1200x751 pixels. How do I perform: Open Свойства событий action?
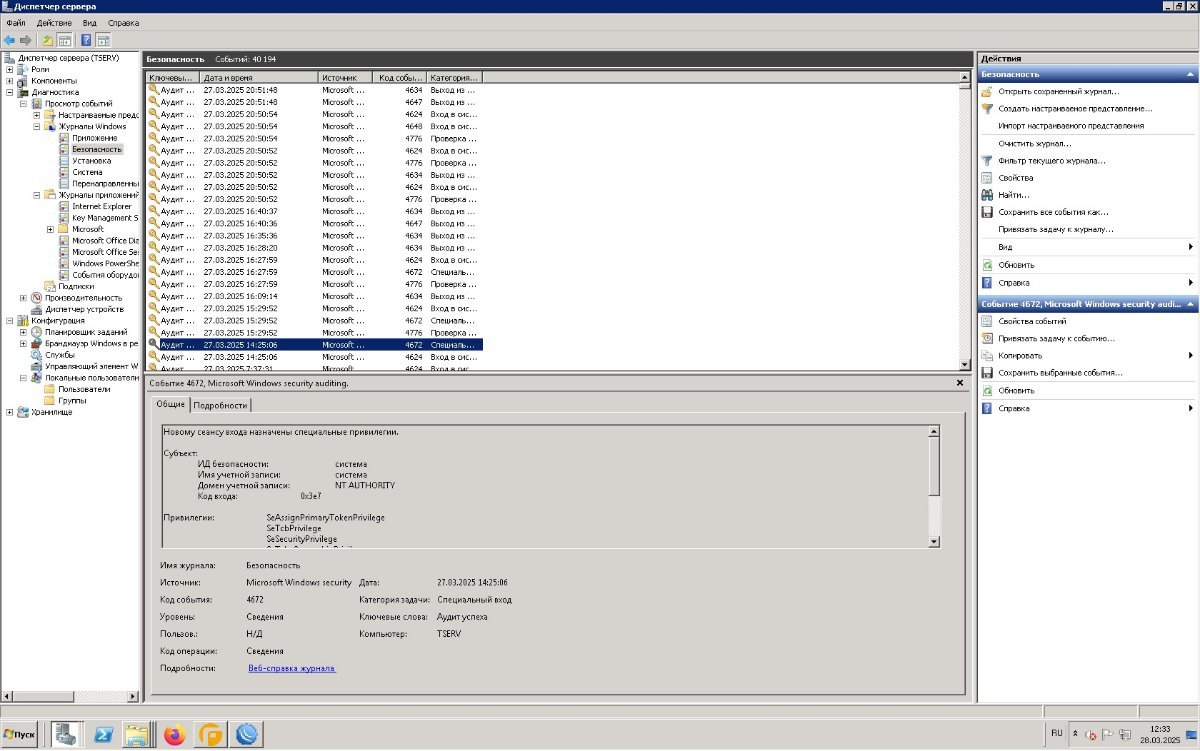[1032, 321]
